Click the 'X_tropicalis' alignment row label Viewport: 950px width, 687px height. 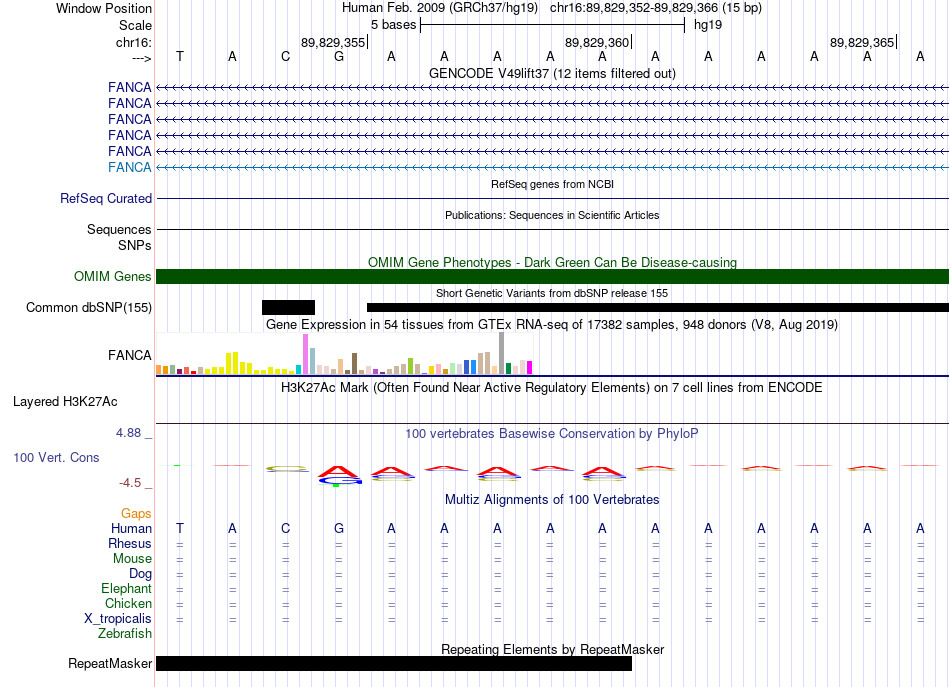[118, 619]
